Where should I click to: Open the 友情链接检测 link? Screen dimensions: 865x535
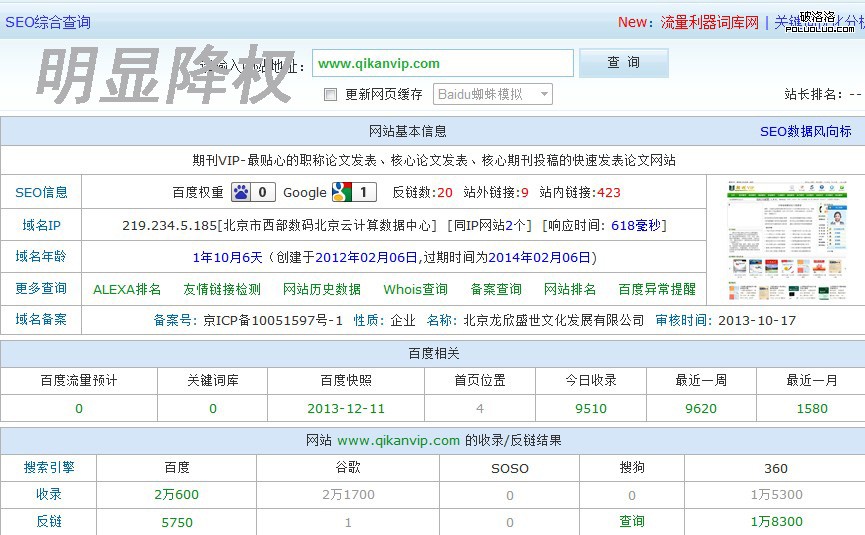pyautogui.click(x=222, y=289)
